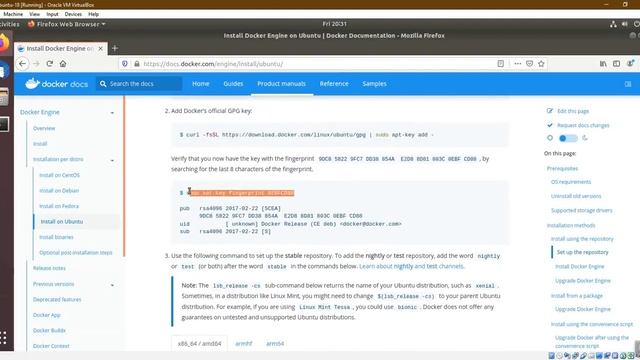
Task: Expand the Previous versions section
Action: pos(112,284)
